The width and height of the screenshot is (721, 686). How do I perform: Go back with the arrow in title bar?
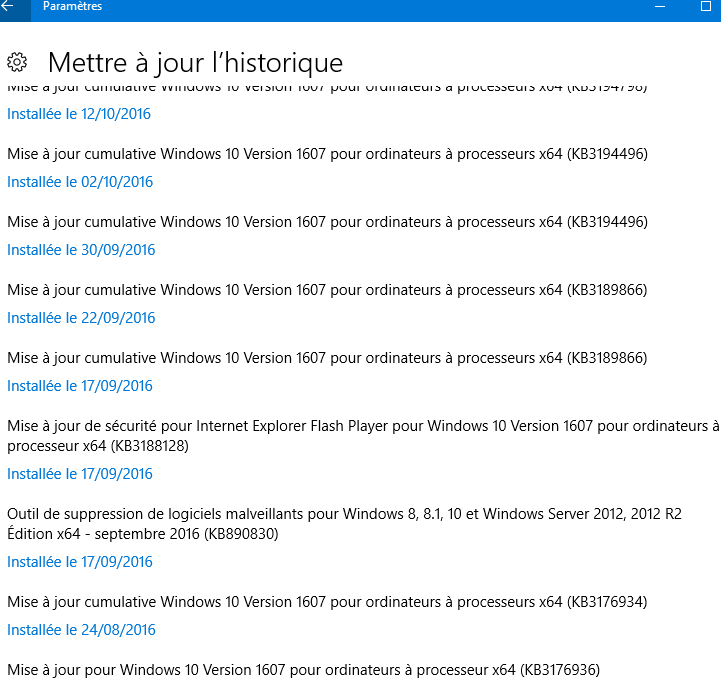tap(8, 6)
